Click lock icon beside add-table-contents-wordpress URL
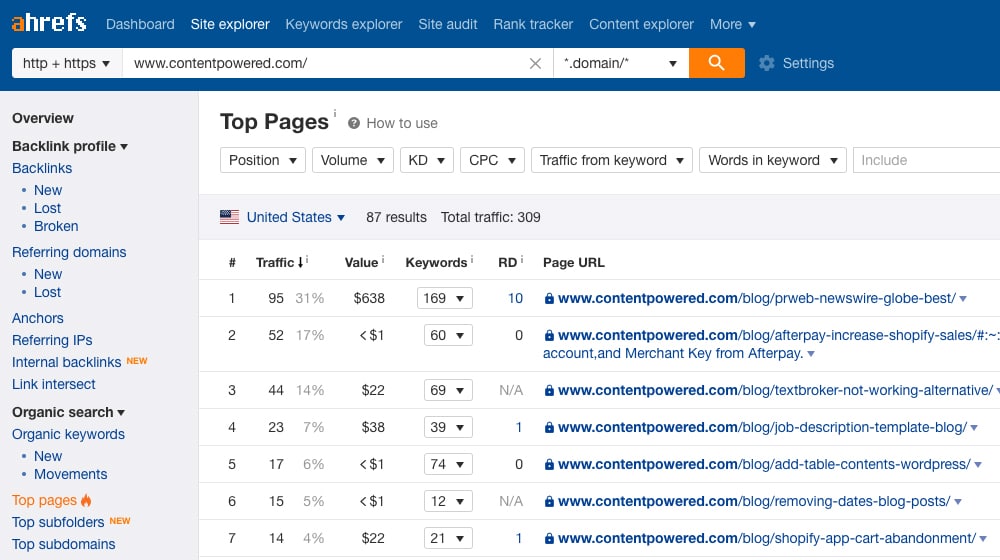Viewport: 1000px width, 560px height. 548,464
